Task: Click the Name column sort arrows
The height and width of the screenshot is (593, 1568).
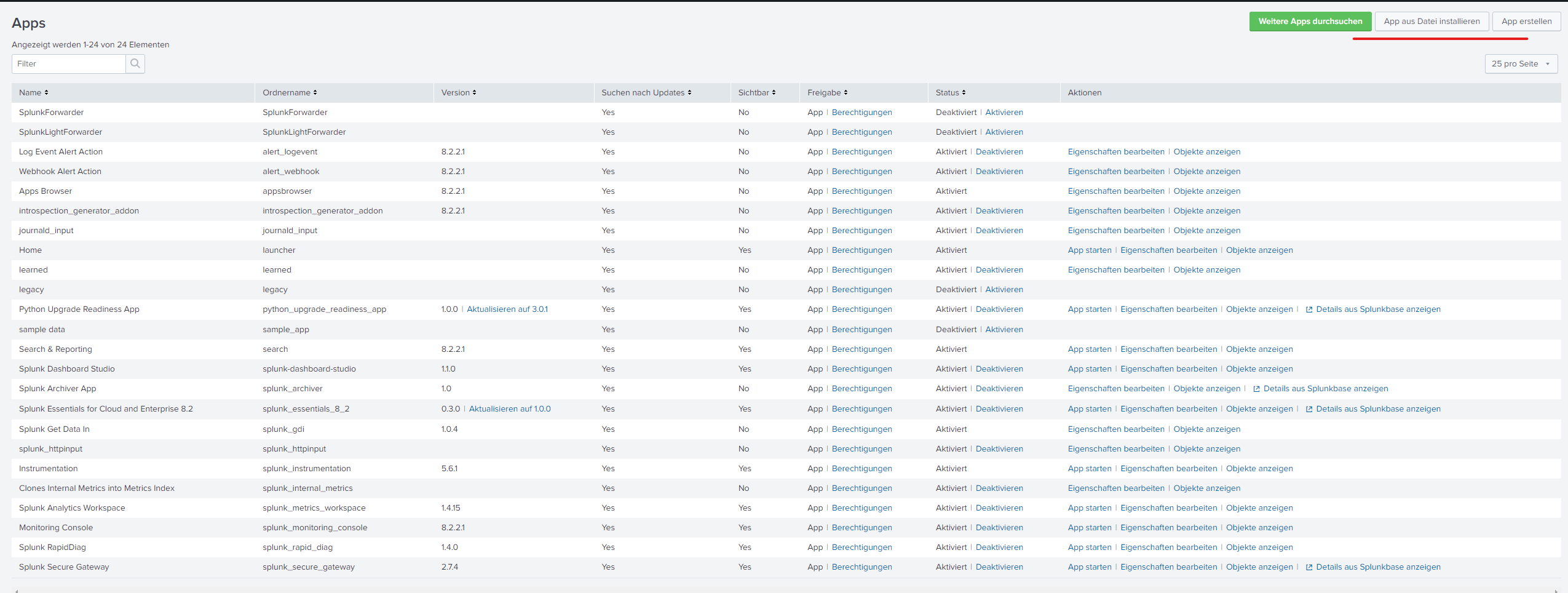Action: 46,93
